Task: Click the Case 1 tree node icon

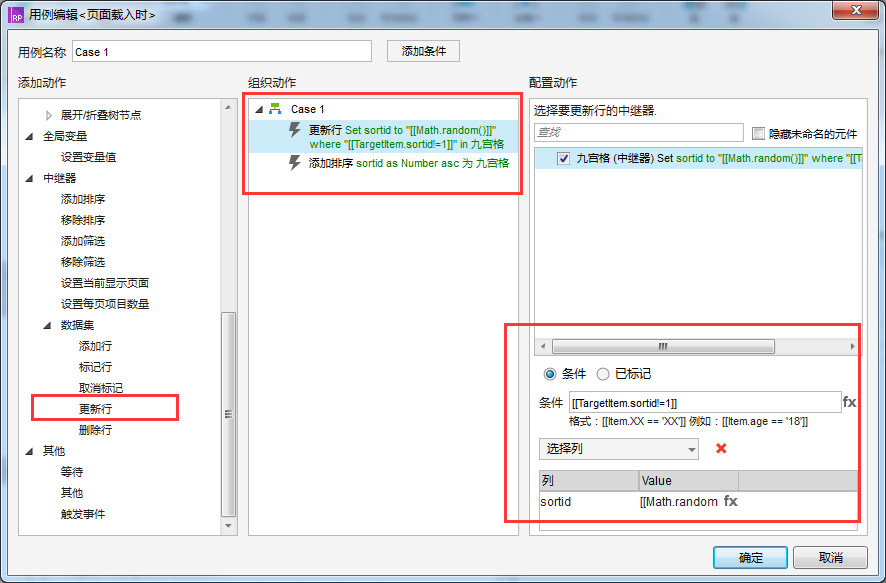Action: point(275,108)
